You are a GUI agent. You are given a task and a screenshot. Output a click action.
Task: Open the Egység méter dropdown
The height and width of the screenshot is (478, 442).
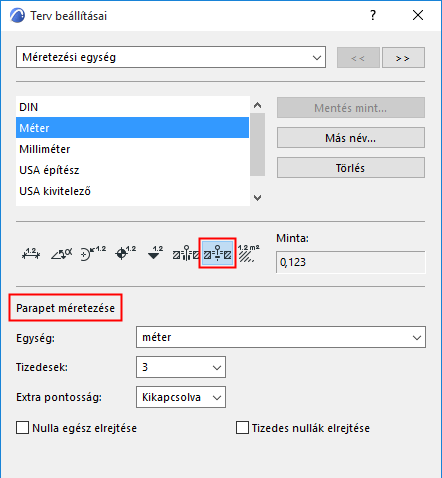(281, 337)
